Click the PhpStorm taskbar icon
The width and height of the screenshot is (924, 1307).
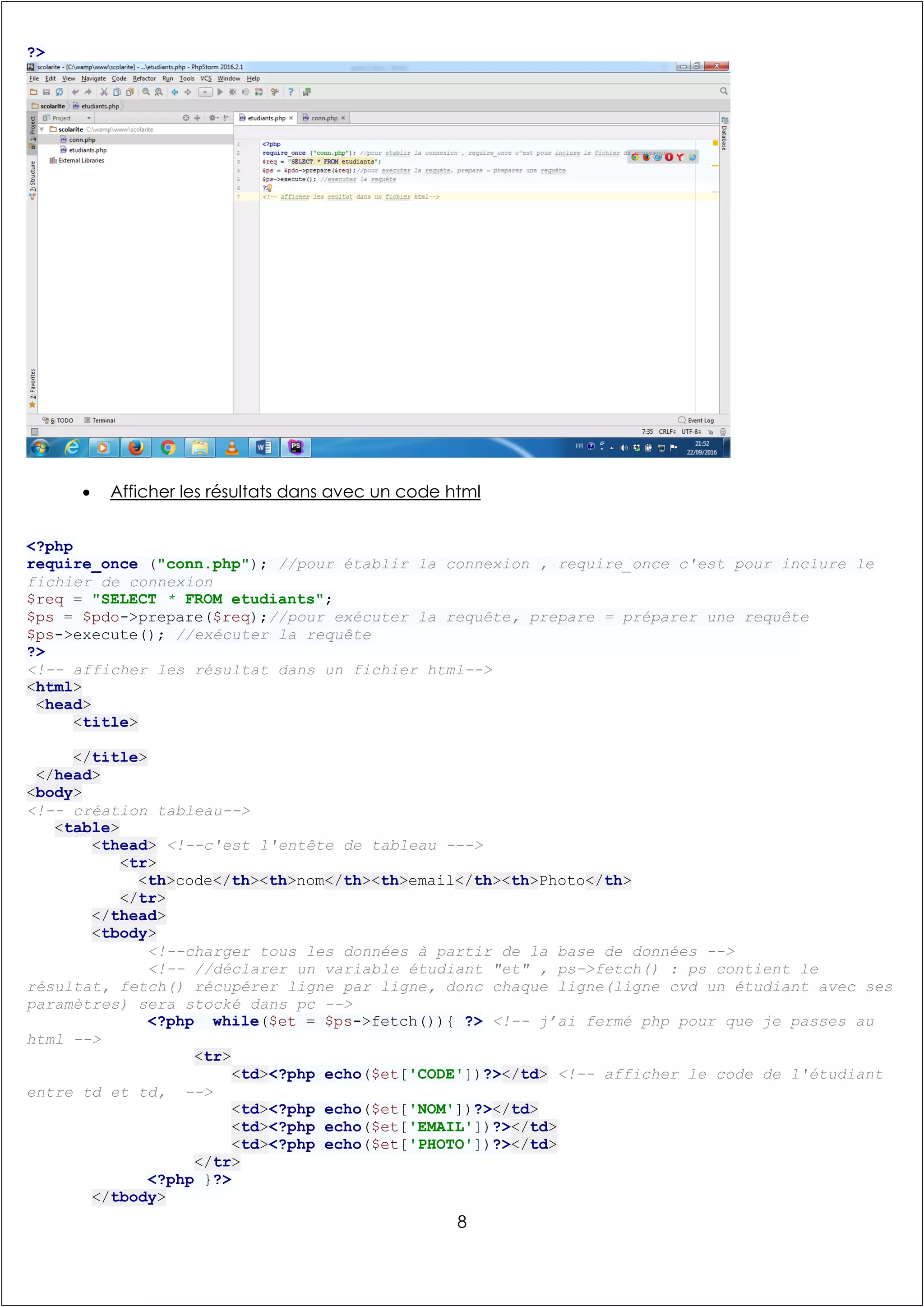pyautogui.click(x=296, y=448)
